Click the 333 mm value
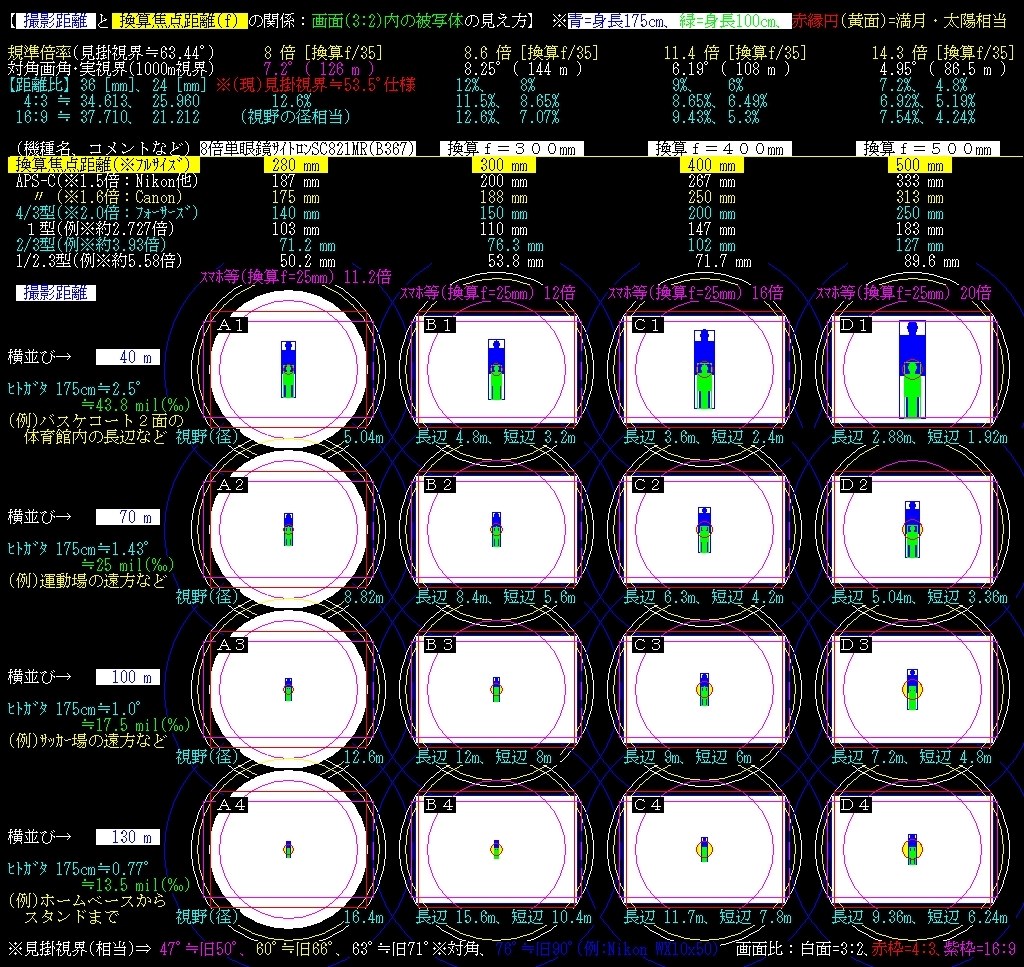1024x967 pixels. point(919,182)
